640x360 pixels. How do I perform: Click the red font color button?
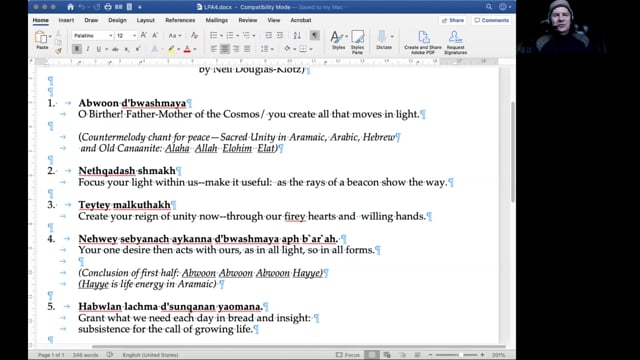[187, 49]
